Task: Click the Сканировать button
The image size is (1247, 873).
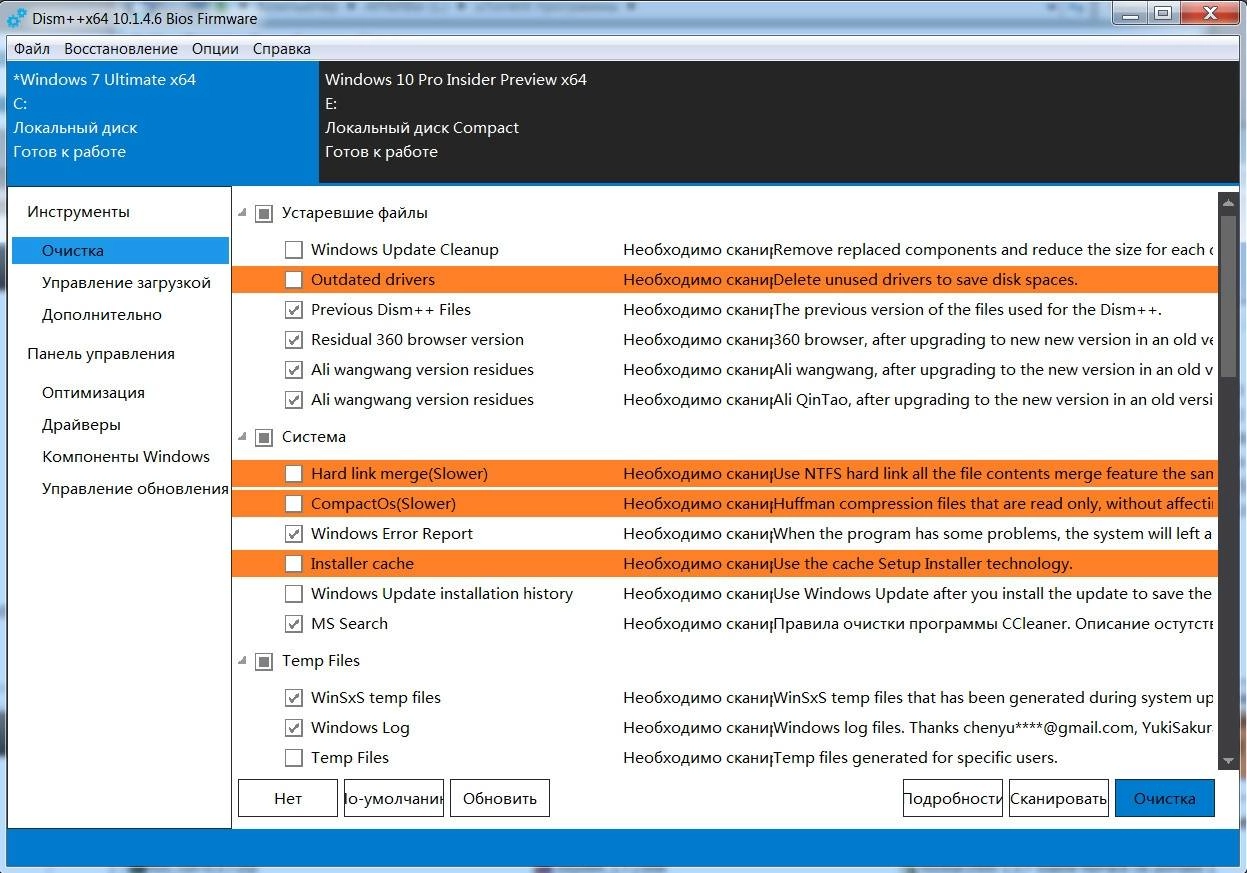Action: pos(1059,798)
